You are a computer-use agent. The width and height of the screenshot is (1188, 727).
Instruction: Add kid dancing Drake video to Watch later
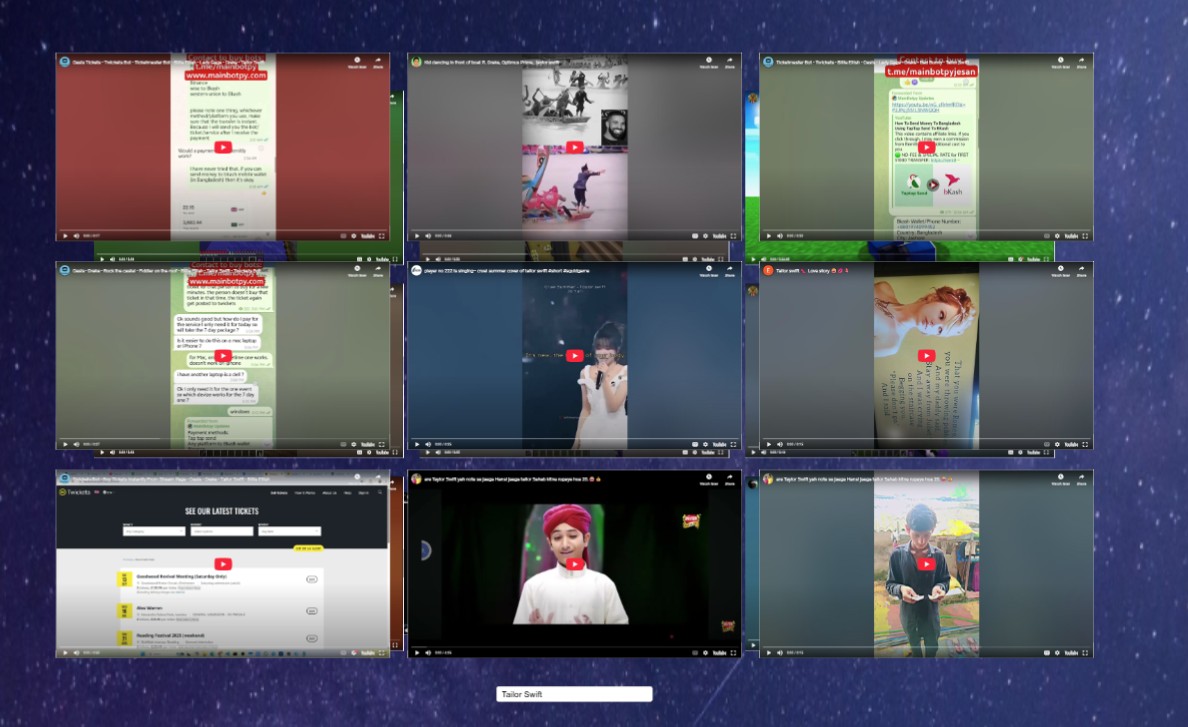point(708,61)
